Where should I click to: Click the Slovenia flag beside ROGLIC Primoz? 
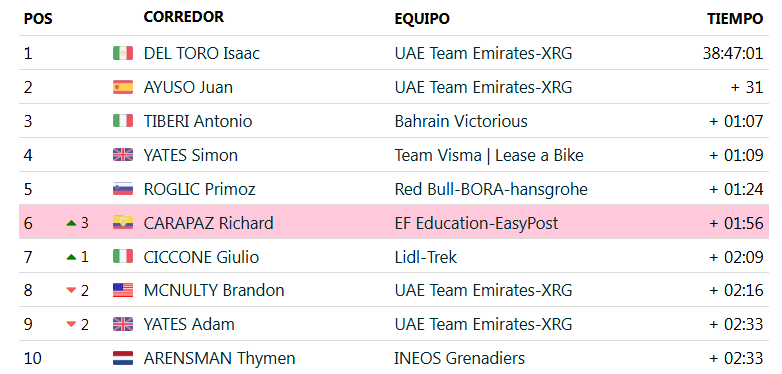[x=123, y=189]
